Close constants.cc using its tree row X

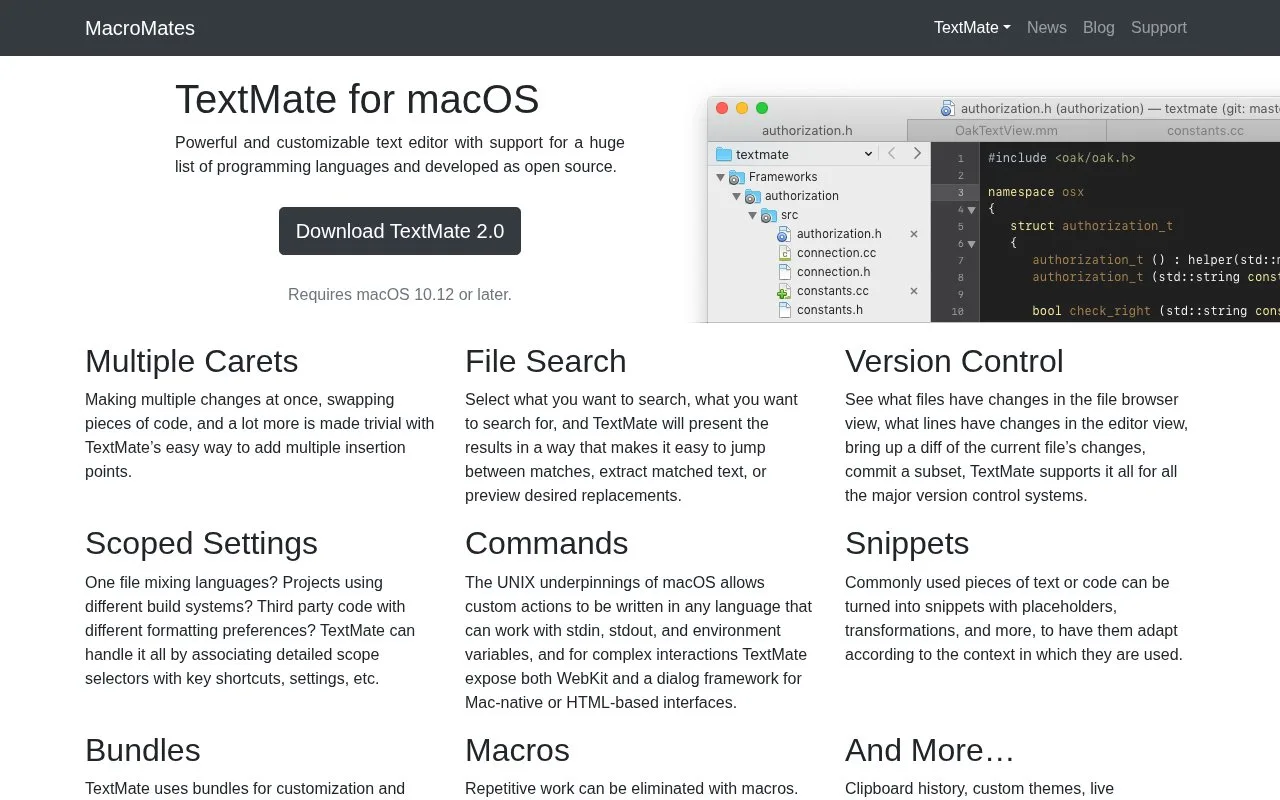pyautogui.click(x=914, y=291)
